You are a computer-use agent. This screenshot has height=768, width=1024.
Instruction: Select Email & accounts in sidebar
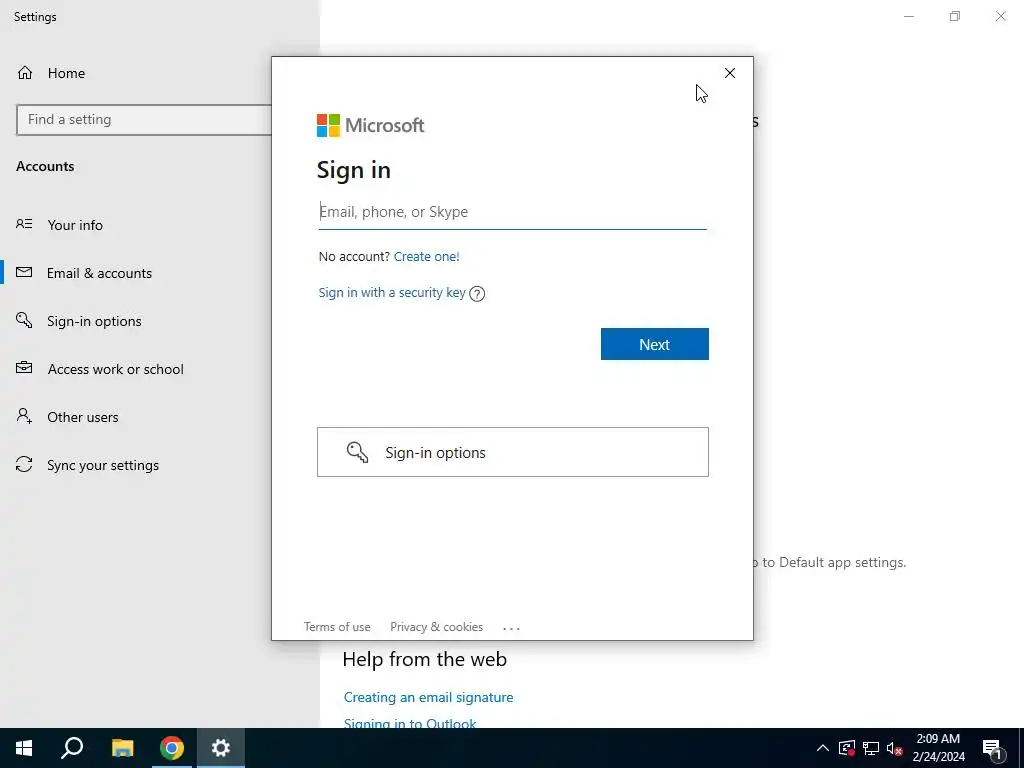coord(99,273)
